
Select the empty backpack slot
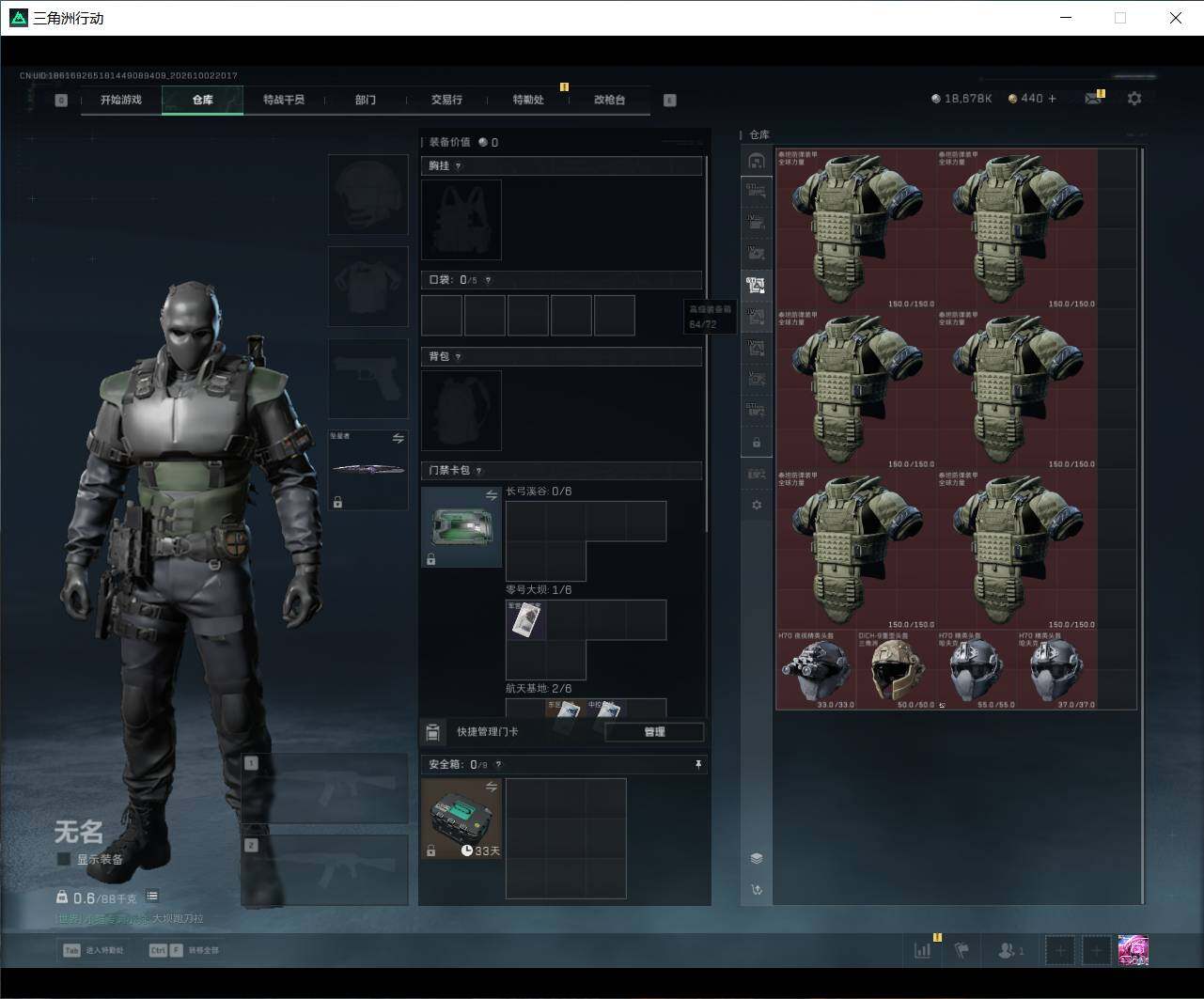461,411
